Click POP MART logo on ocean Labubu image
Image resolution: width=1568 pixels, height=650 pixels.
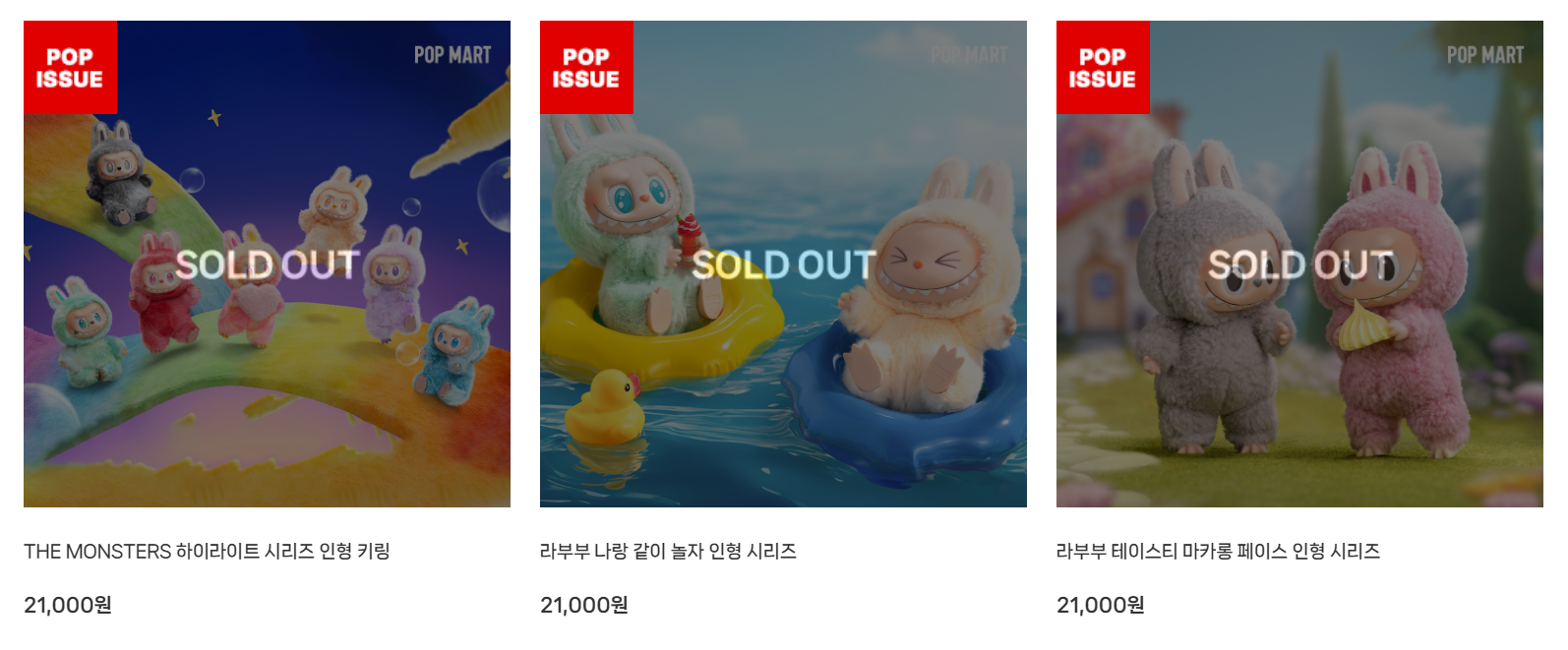tap(969, 55)
